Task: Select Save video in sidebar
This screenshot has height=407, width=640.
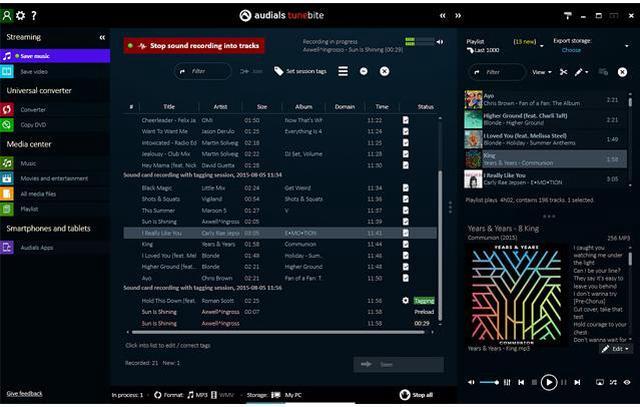Action: 55,71
